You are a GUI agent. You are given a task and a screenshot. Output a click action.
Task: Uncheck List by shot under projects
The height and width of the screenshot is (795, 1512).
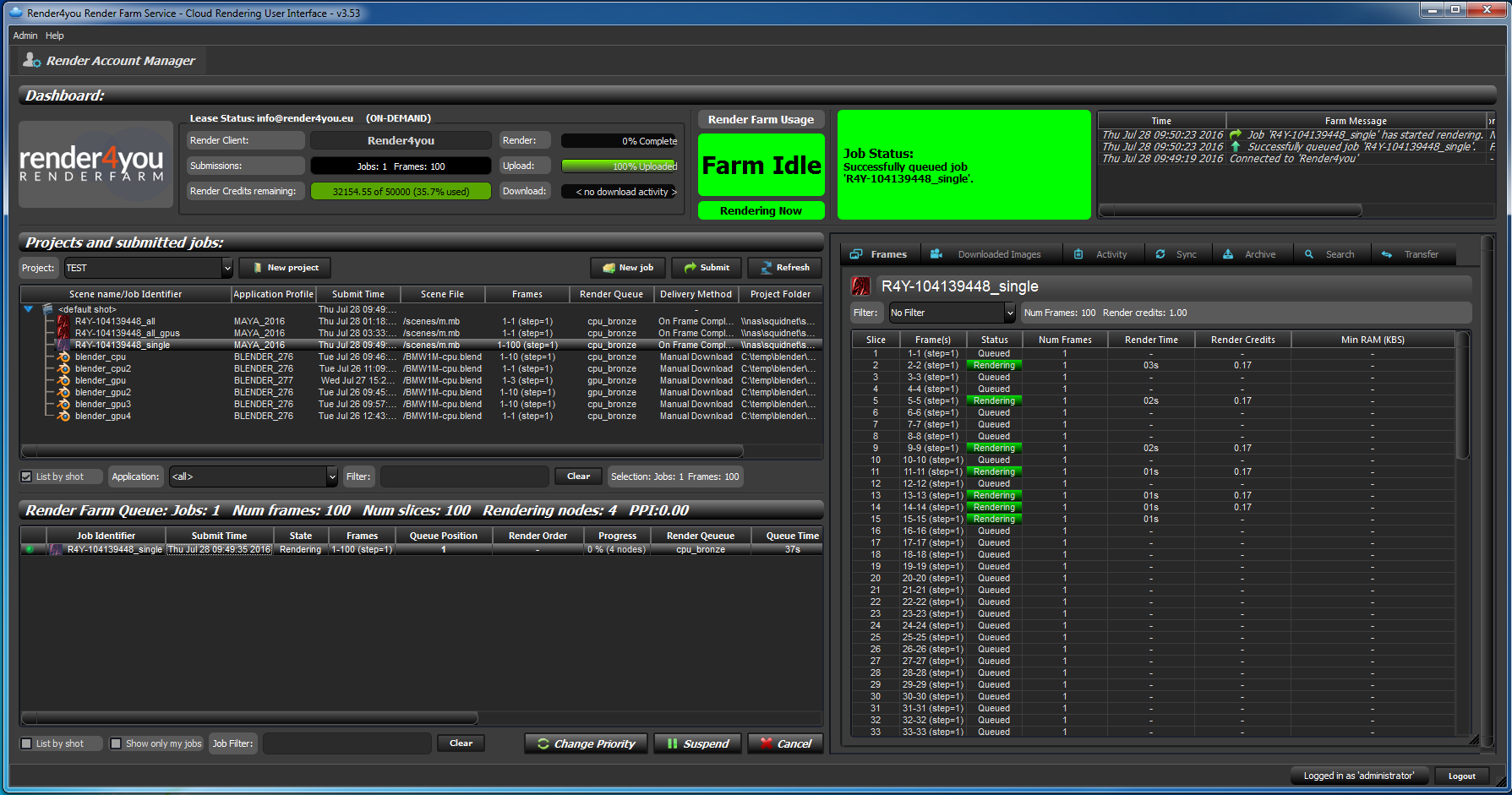(26, 476)
